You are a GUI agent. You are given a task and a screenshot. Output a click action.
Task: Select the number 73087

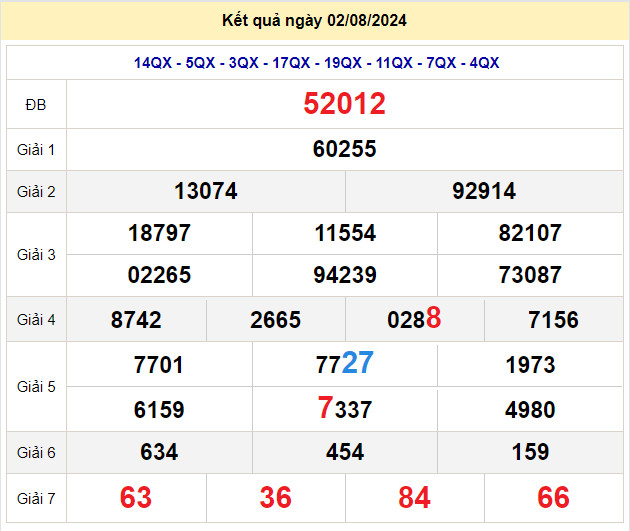pos(530,275)
